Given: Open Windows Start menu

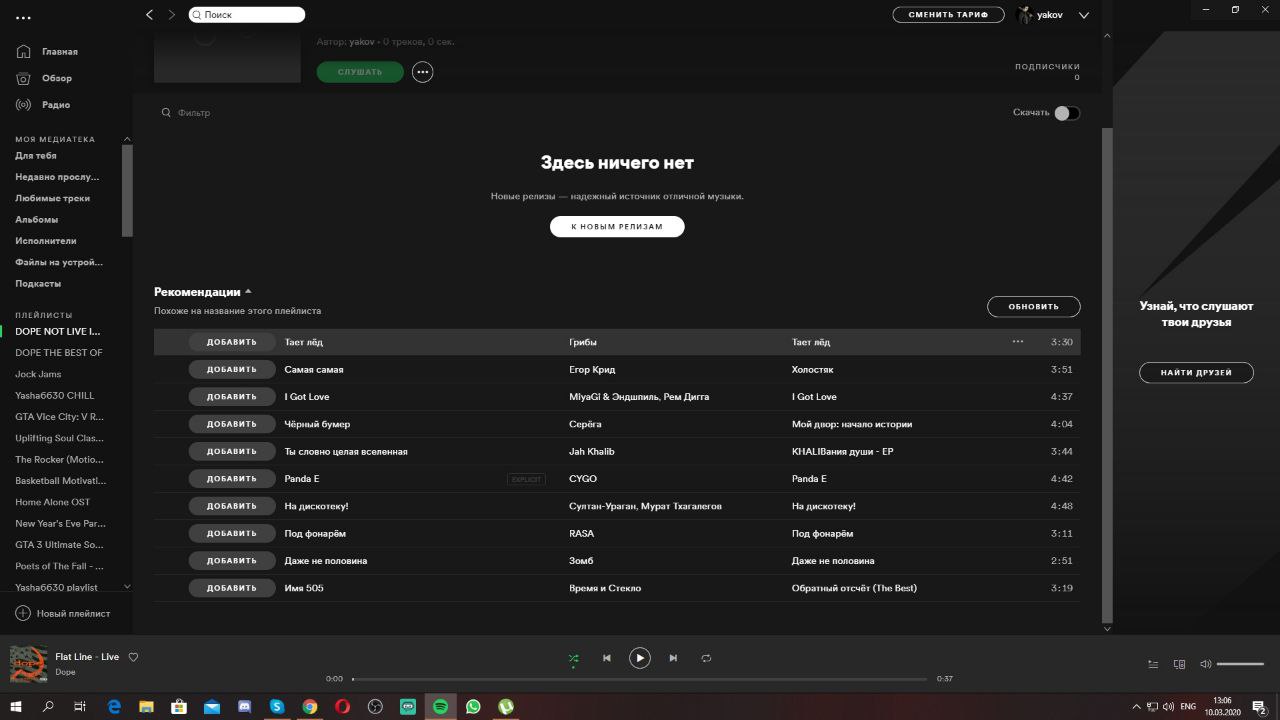Looking at the screenshot, I should point(16,706).
